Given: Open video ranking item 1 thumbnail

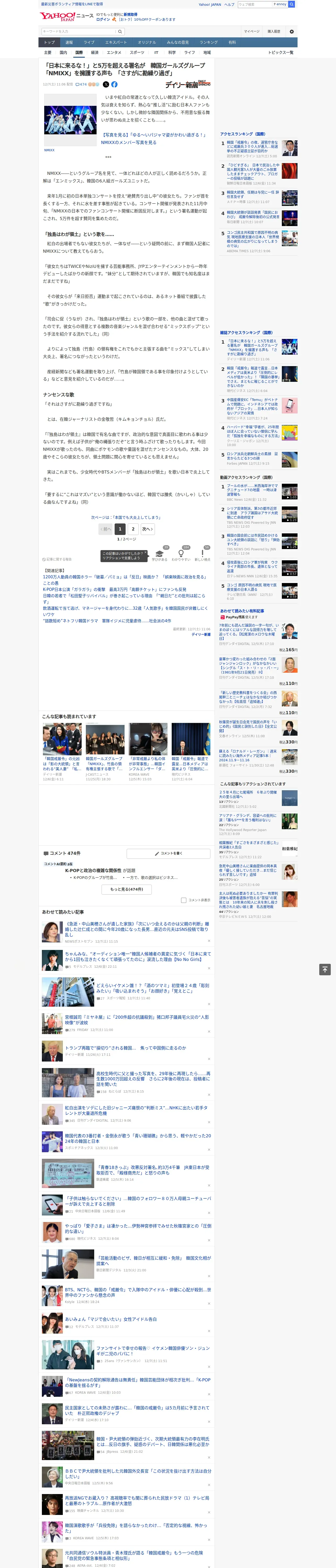Looking at the screenshot, I should click(x=290, y=492).
